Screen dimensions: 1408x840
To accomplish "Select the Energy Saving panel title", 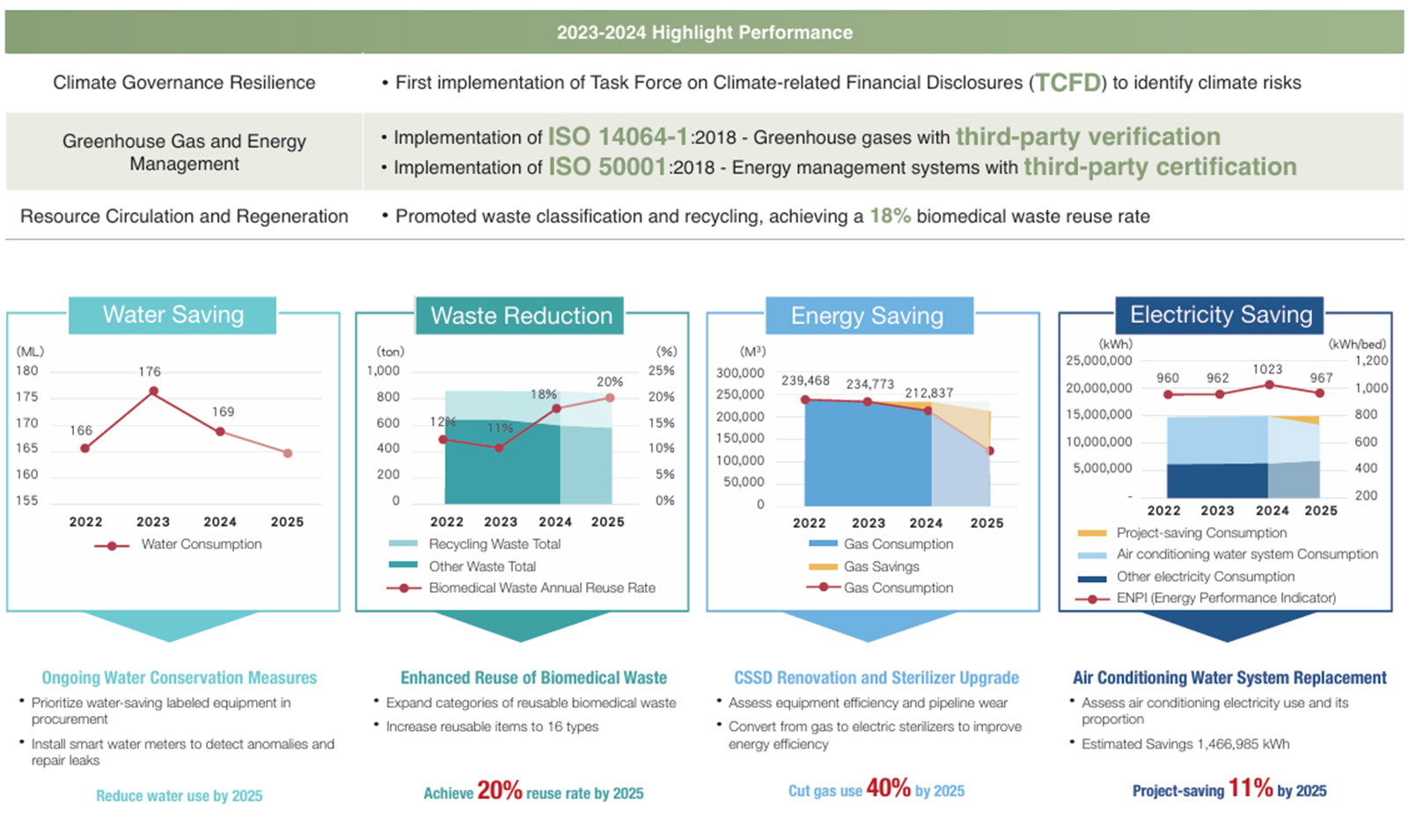I will (868, 316).
